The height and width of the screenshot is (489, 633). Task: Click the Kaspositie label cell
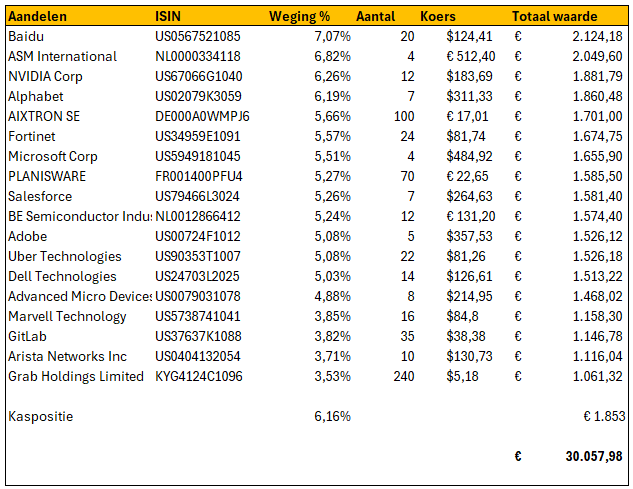(40, 416)
